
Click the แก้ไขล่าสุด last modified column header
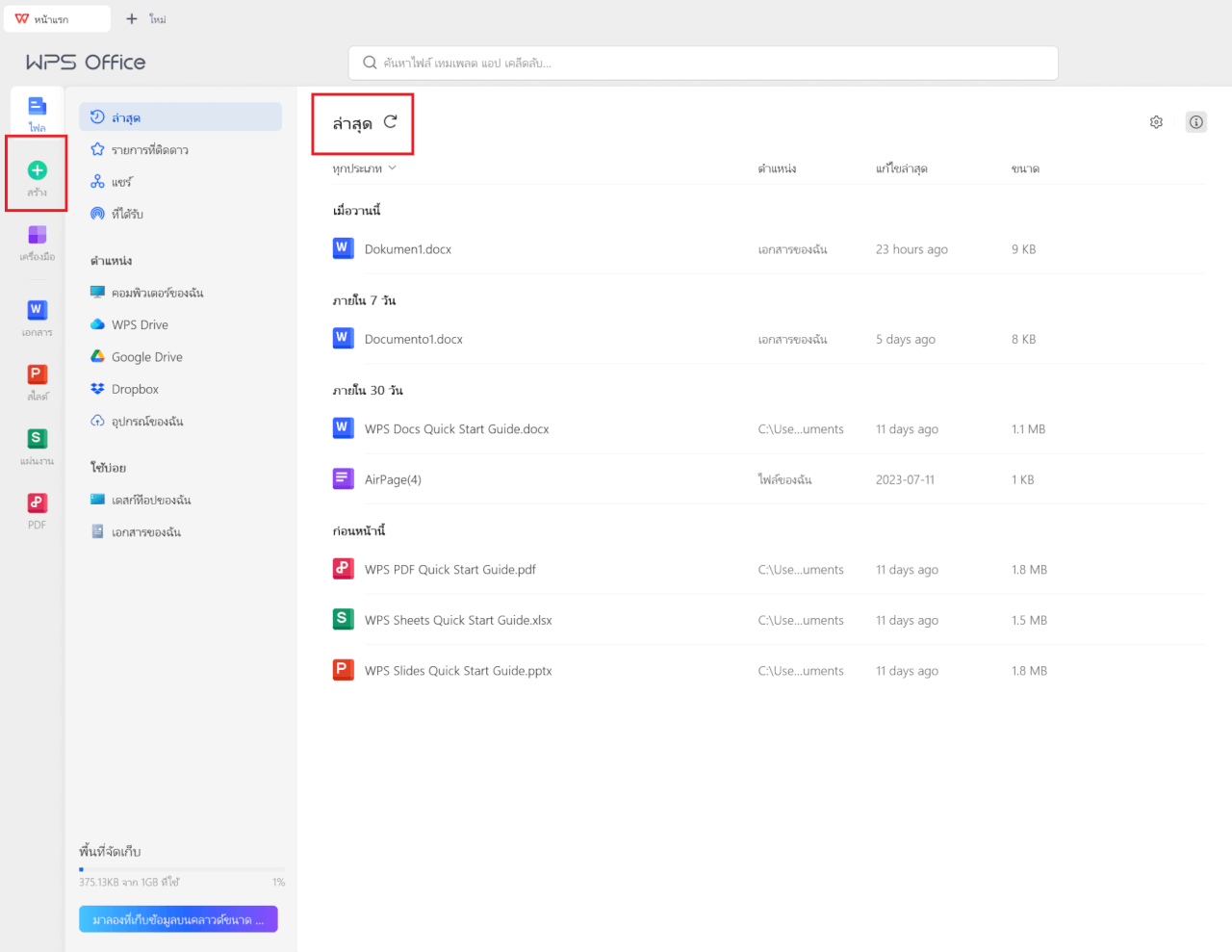(902, 168)
